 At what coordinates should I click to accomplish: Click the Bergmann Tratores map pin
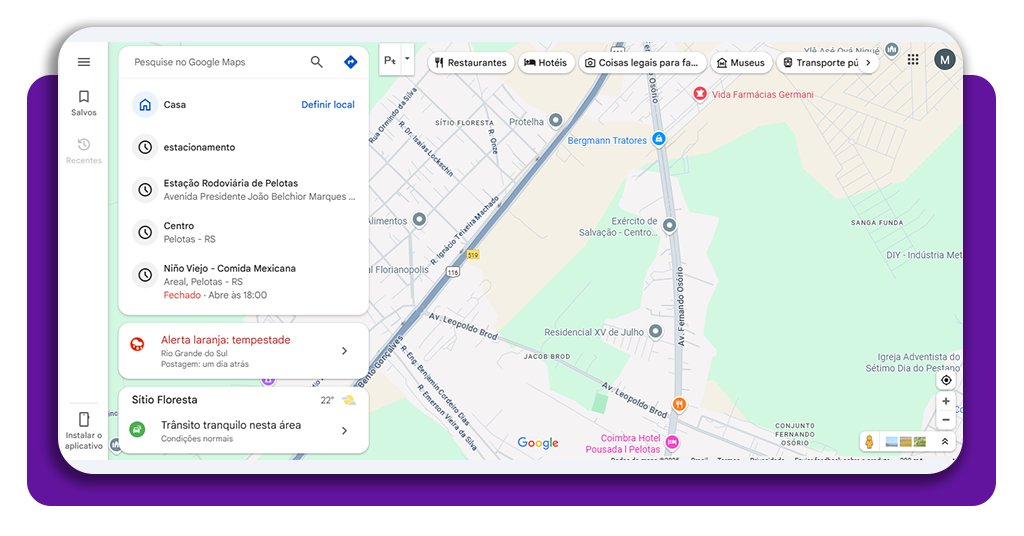click(x=659, y=138)
